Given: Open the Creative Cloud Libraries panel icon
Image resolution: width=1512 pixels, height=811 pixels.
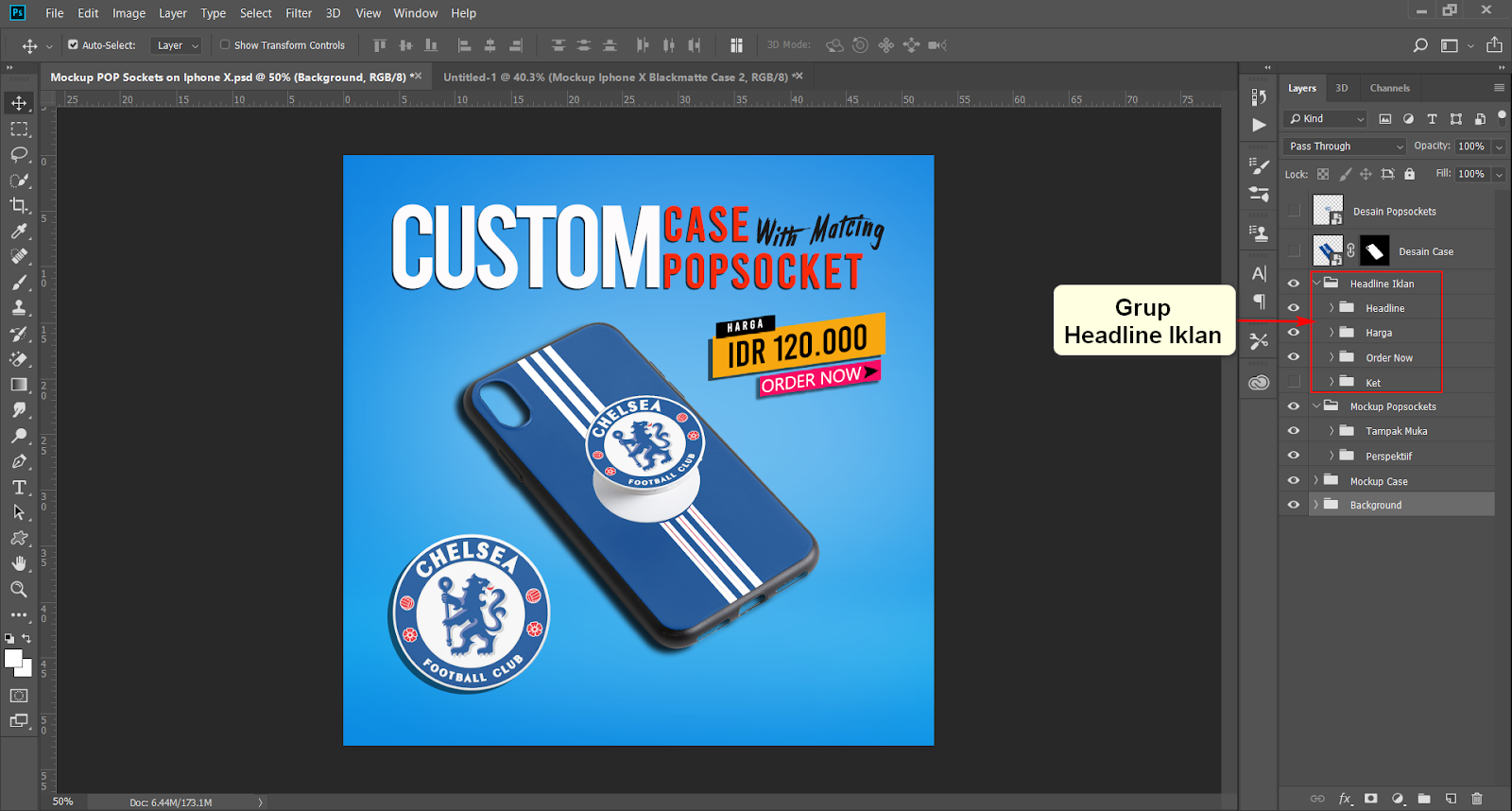Looking at the screenshot, I should point(1259,383).
